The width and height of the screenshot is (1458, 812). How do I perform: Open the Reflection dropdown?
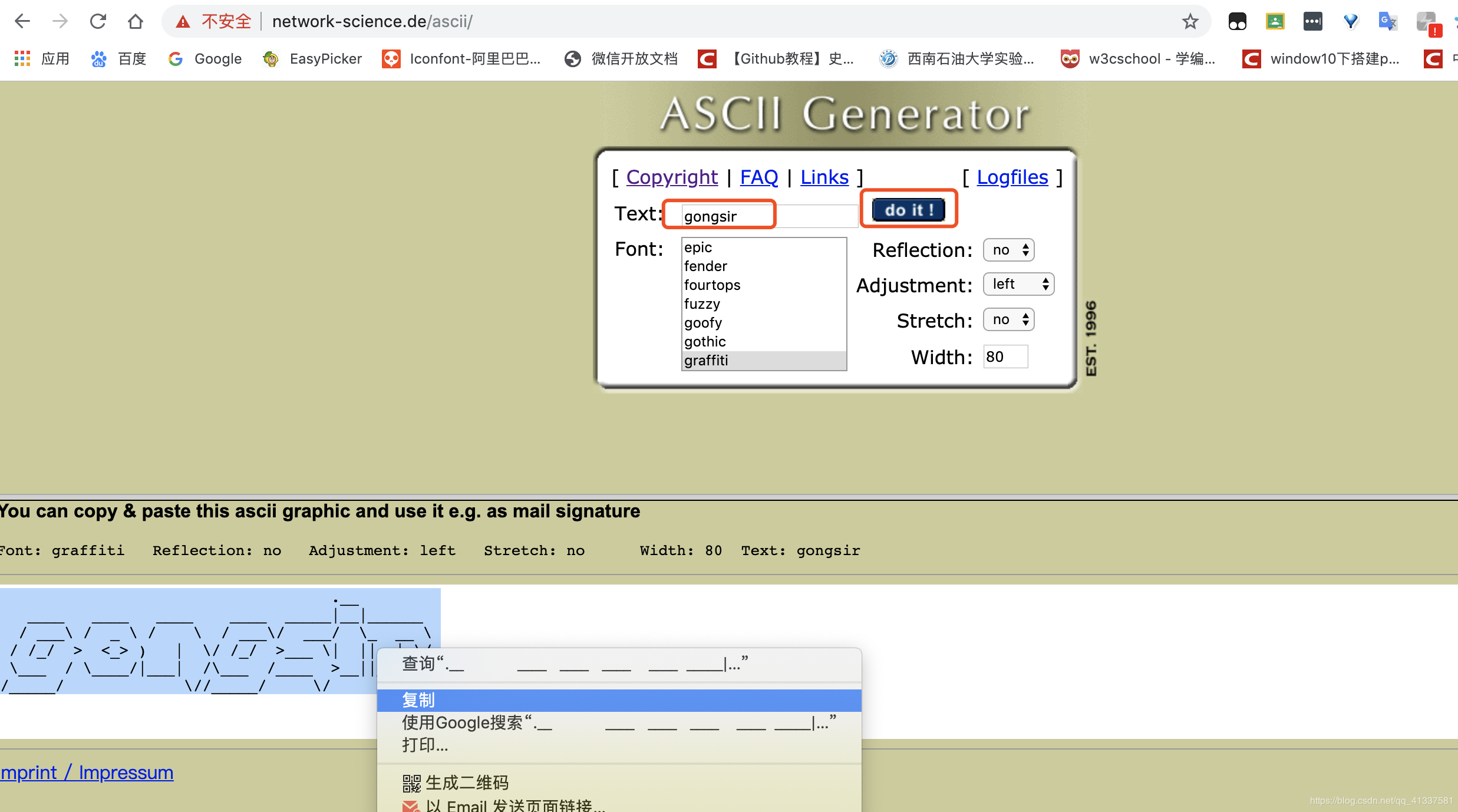[1008, 250]
